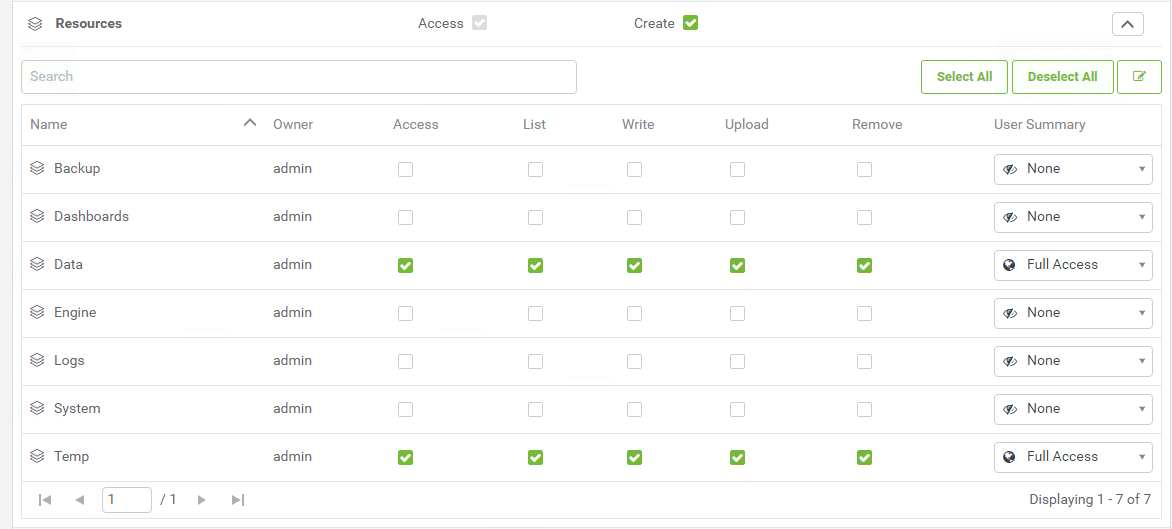The image size is (1172, 529).
Task: Click the Backup resource layers icon
Action: pyautogui.click(x=37, y=169)
